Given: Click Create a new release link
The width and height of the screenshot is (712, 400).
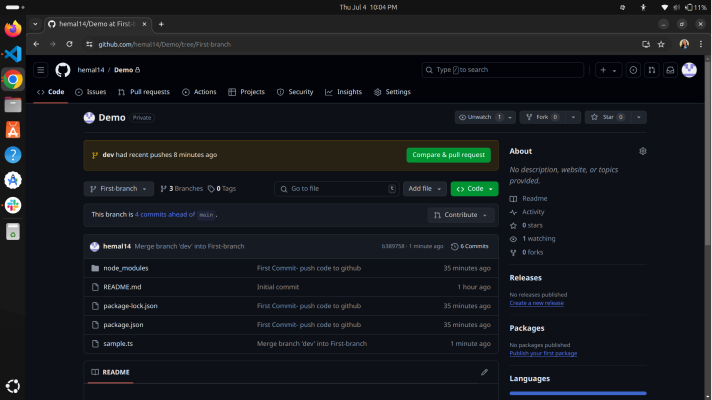Looking at the screenshot, I should point(536,303).
